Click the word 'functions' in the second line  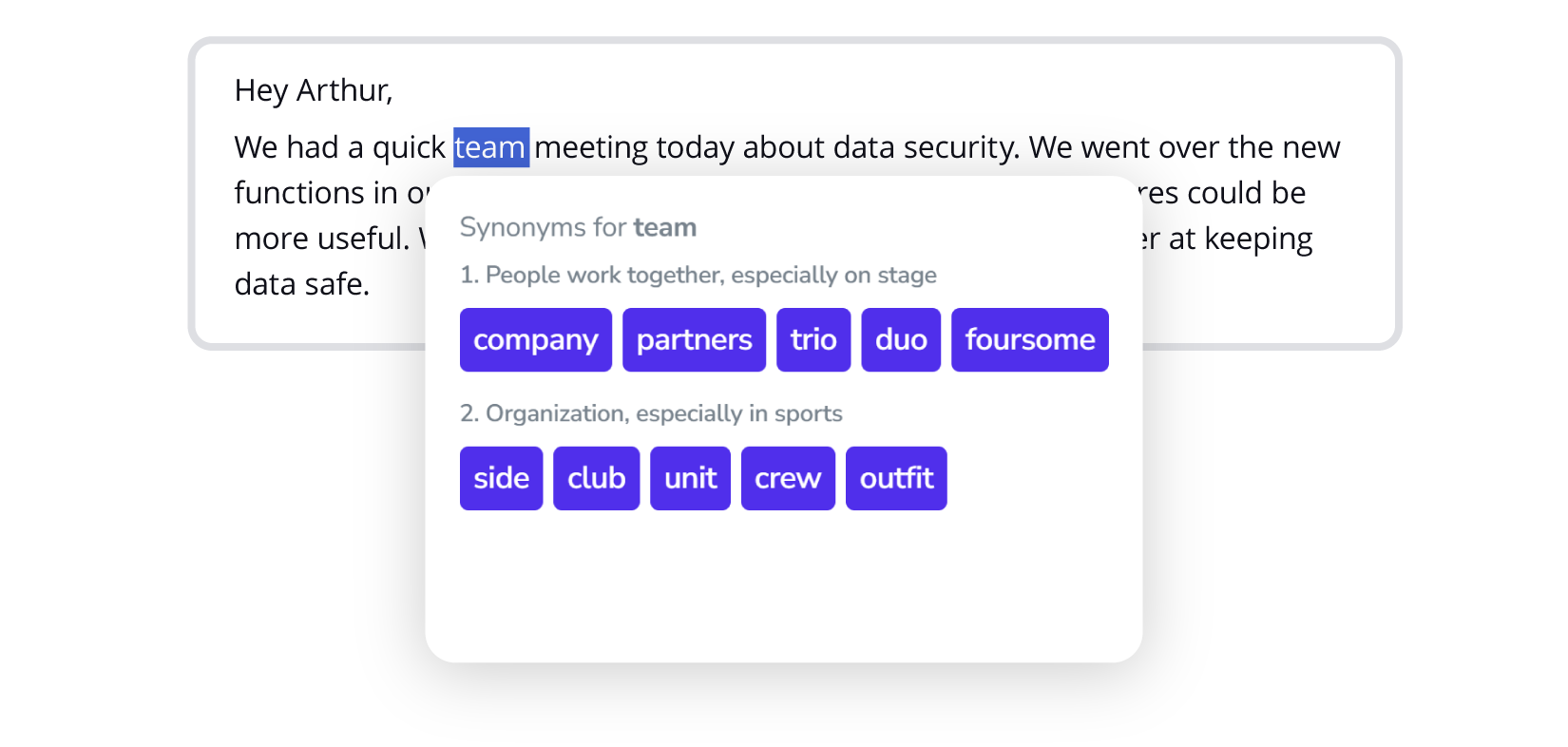point(299,193)
